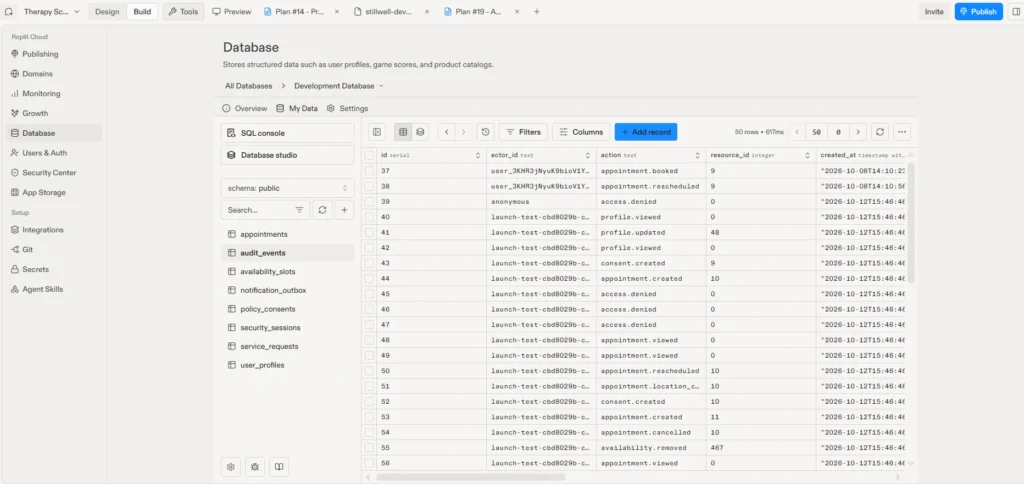This screenshot has height=484, width=1024.
Task: Open the Preview tab
Action: 232,12
